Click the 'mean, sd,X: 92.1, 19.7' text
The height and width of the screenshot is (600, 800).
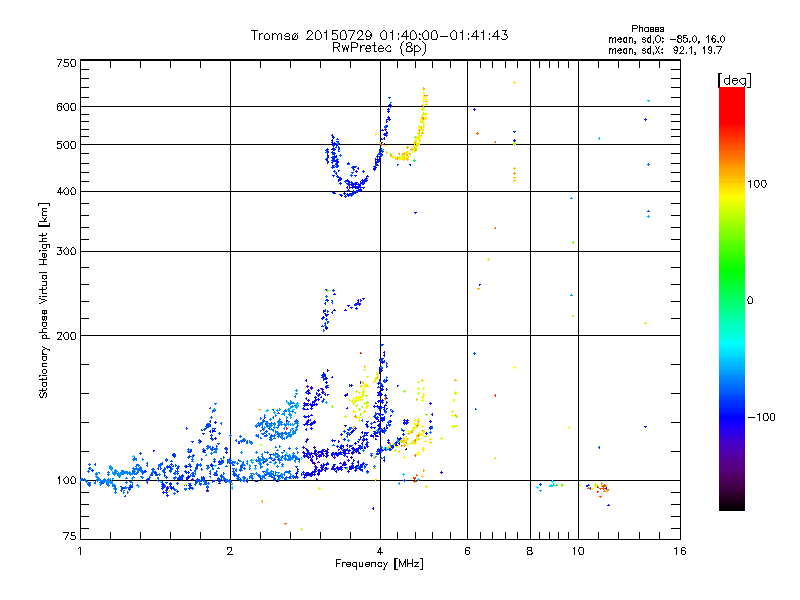pos(665,50)
